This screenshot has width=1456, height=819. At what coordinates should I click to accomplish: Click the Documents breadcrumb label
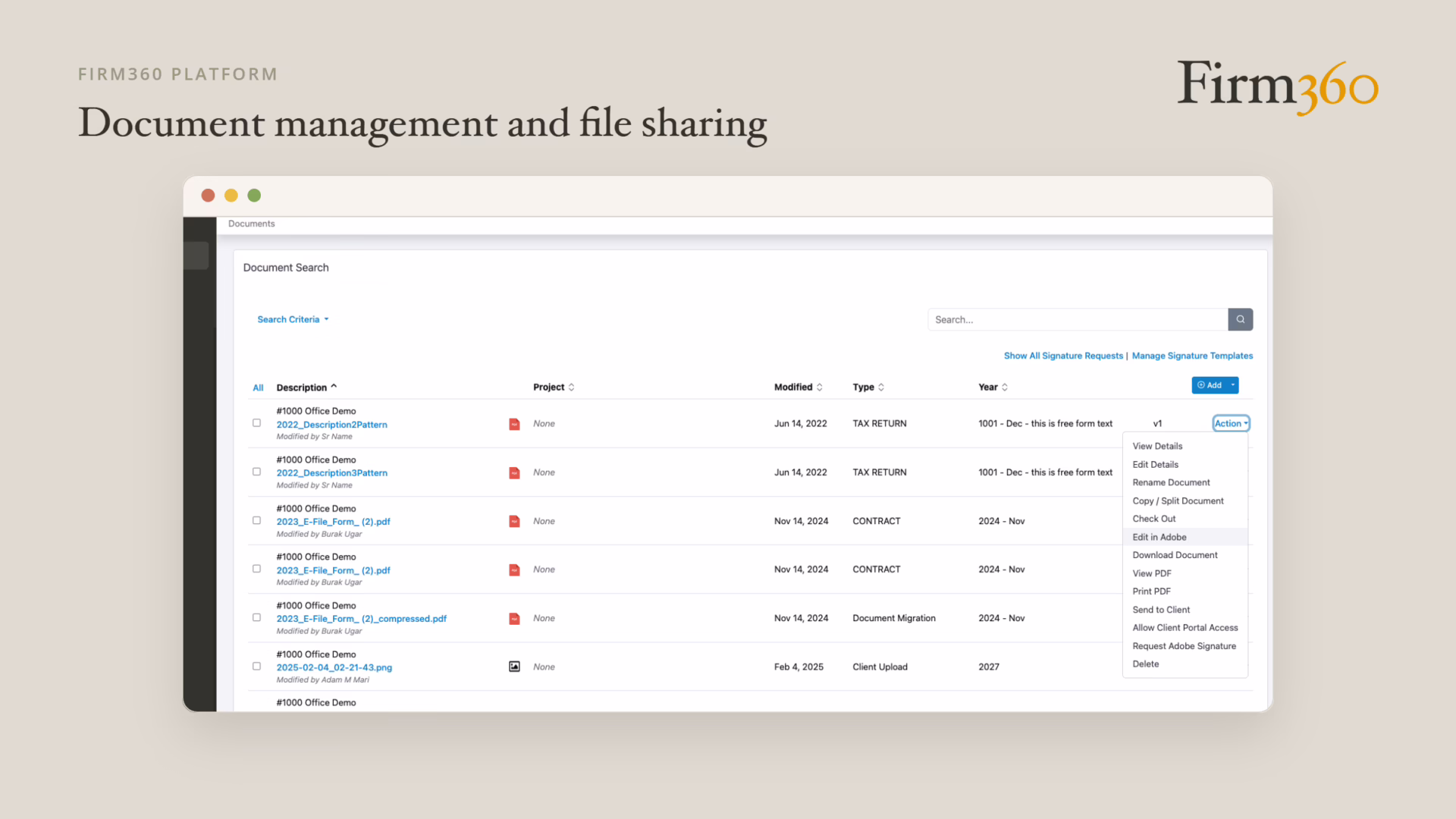251,224
